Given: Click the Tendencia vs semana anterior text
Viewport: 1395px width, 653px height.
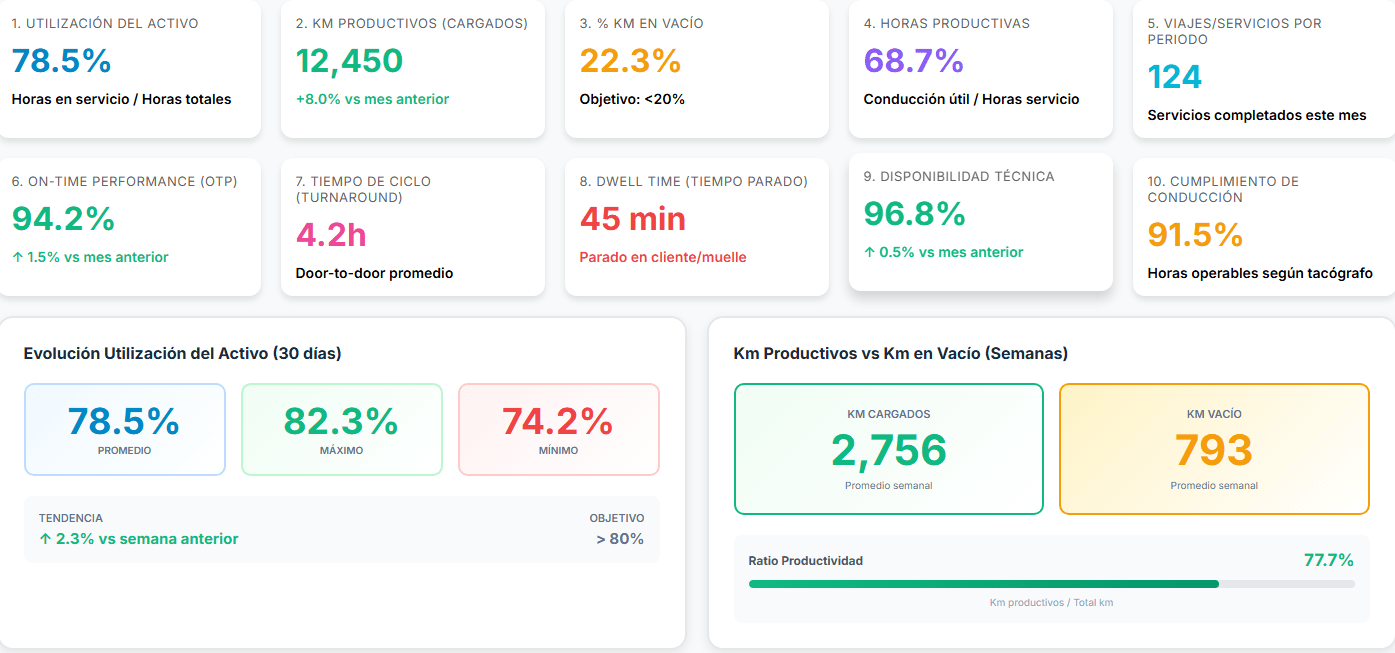Looking at the screenshot, I should coord(138,539).
